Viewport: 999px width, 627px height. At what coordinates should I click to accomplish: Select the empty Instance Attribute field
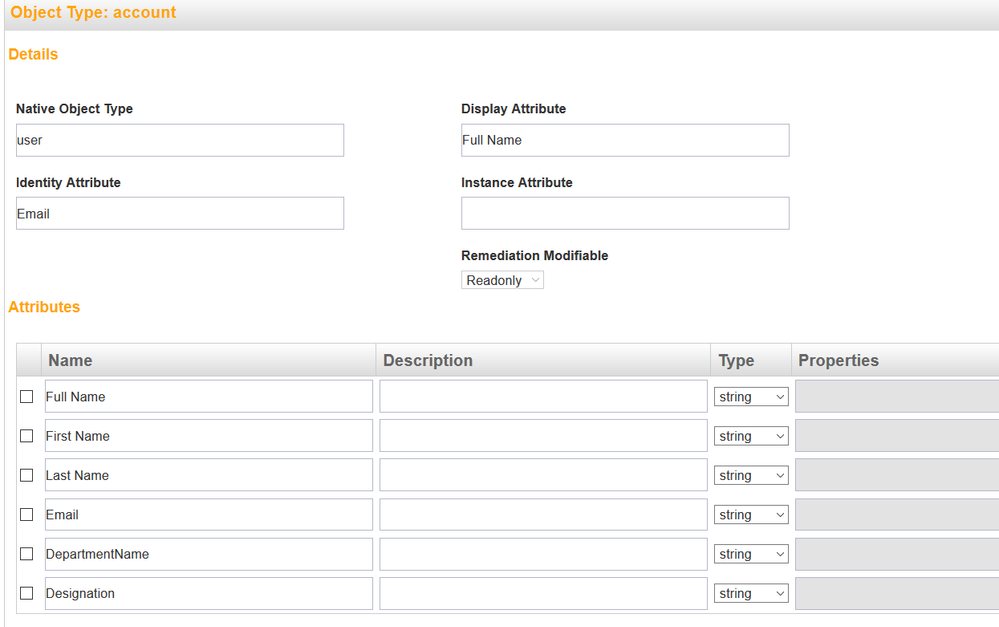click(x=625, y=214)
